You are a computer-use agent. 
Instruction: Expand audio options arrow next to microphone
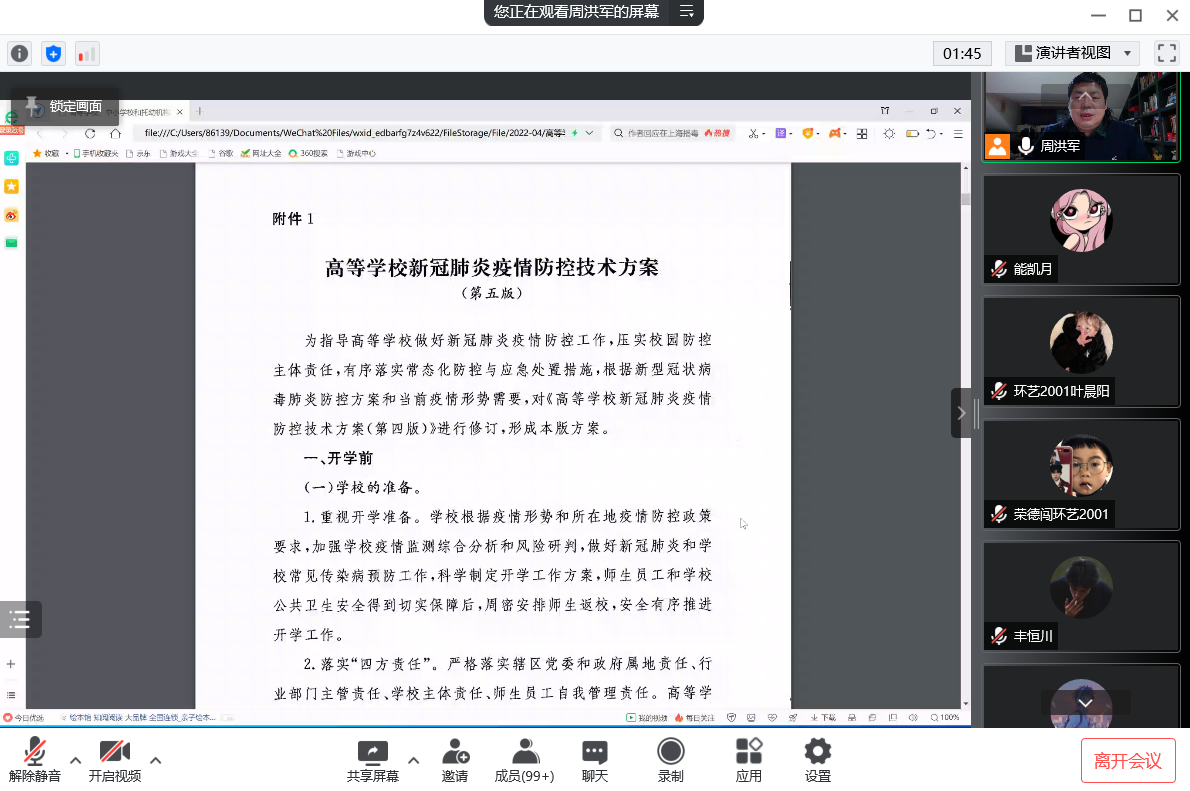pos(75,760)
